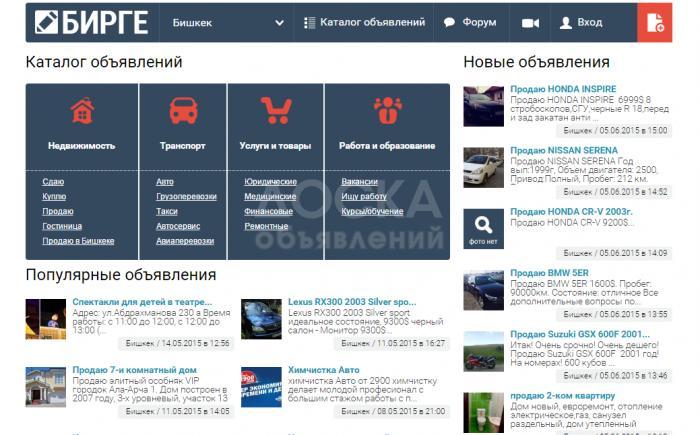Click the Продаю в Бишкеке link

(78, 241)
